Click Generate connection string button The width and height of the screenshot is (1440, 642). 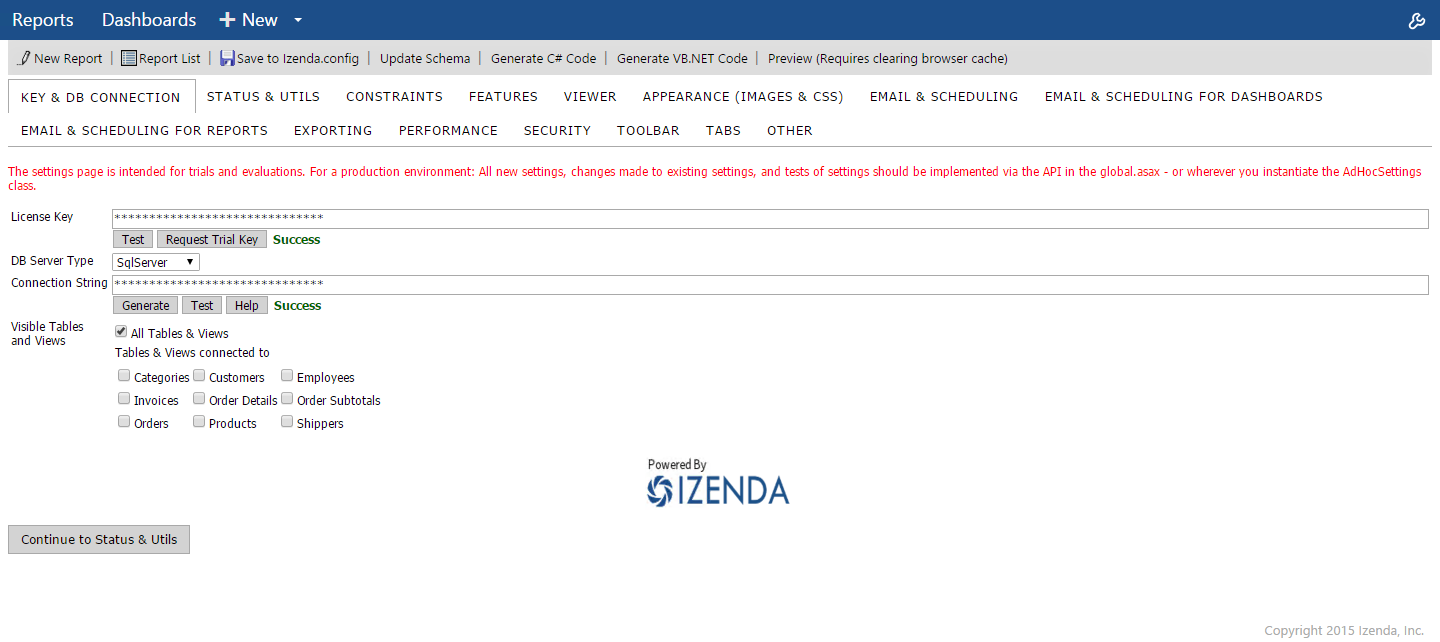click(146, 306)
